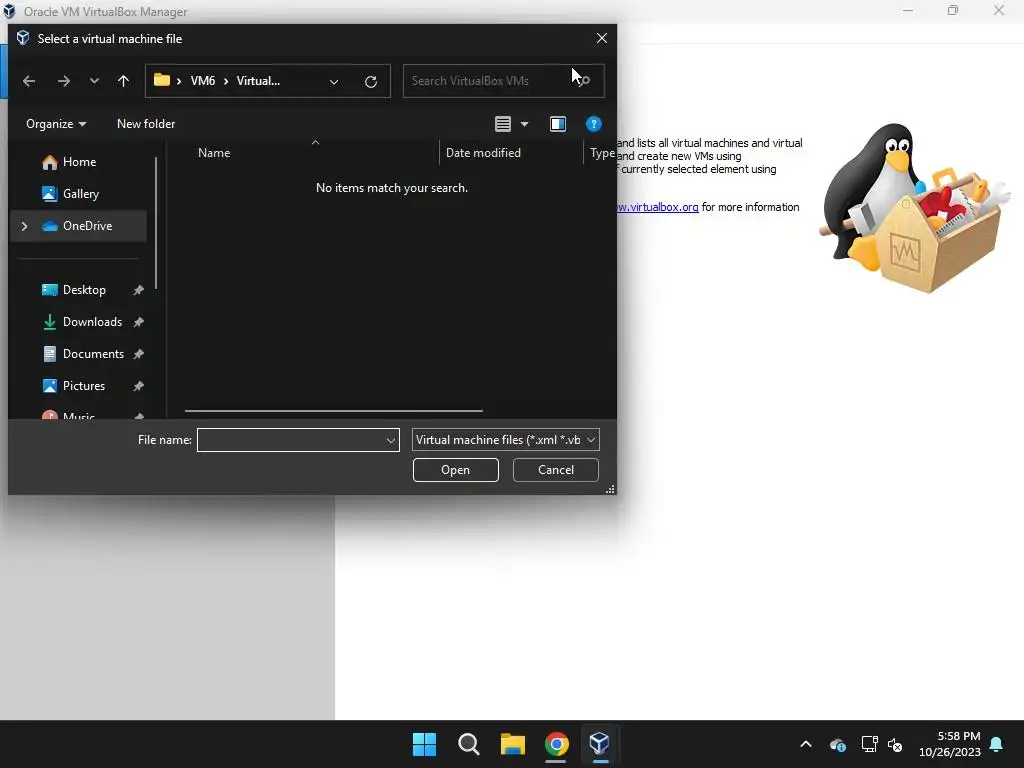Open File Explorer from the taskbar
The height and width of the screenshot is (768, 1024).
click(513, 744)
